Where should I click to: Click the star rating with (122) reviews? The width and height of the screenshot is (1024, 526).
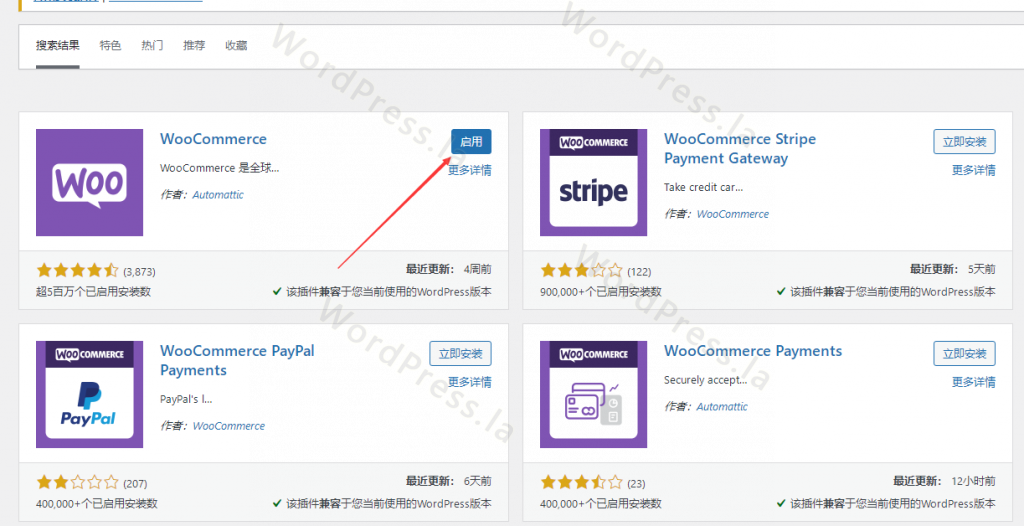(581, 271)
